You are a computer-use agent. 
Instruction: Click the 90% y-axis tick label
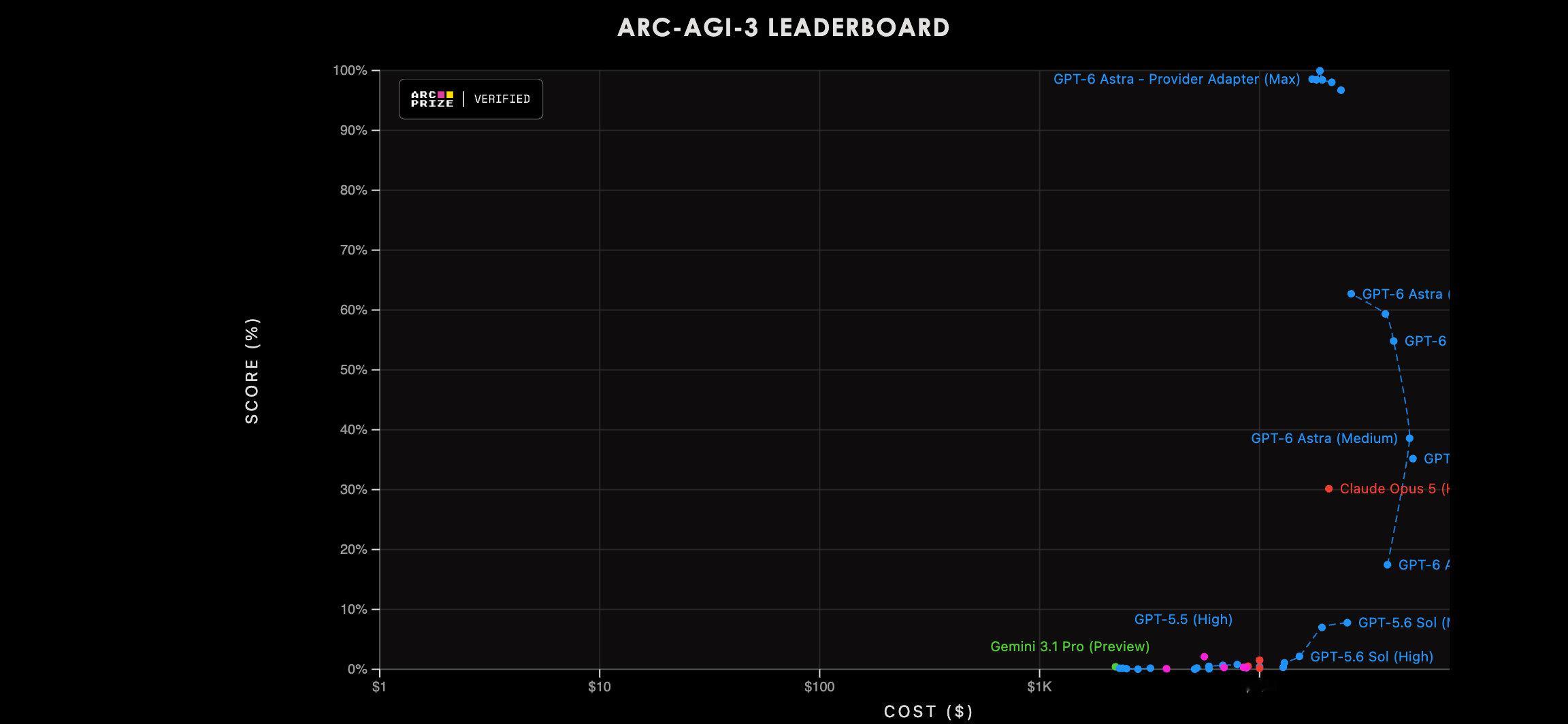click(x=354, y=131)
